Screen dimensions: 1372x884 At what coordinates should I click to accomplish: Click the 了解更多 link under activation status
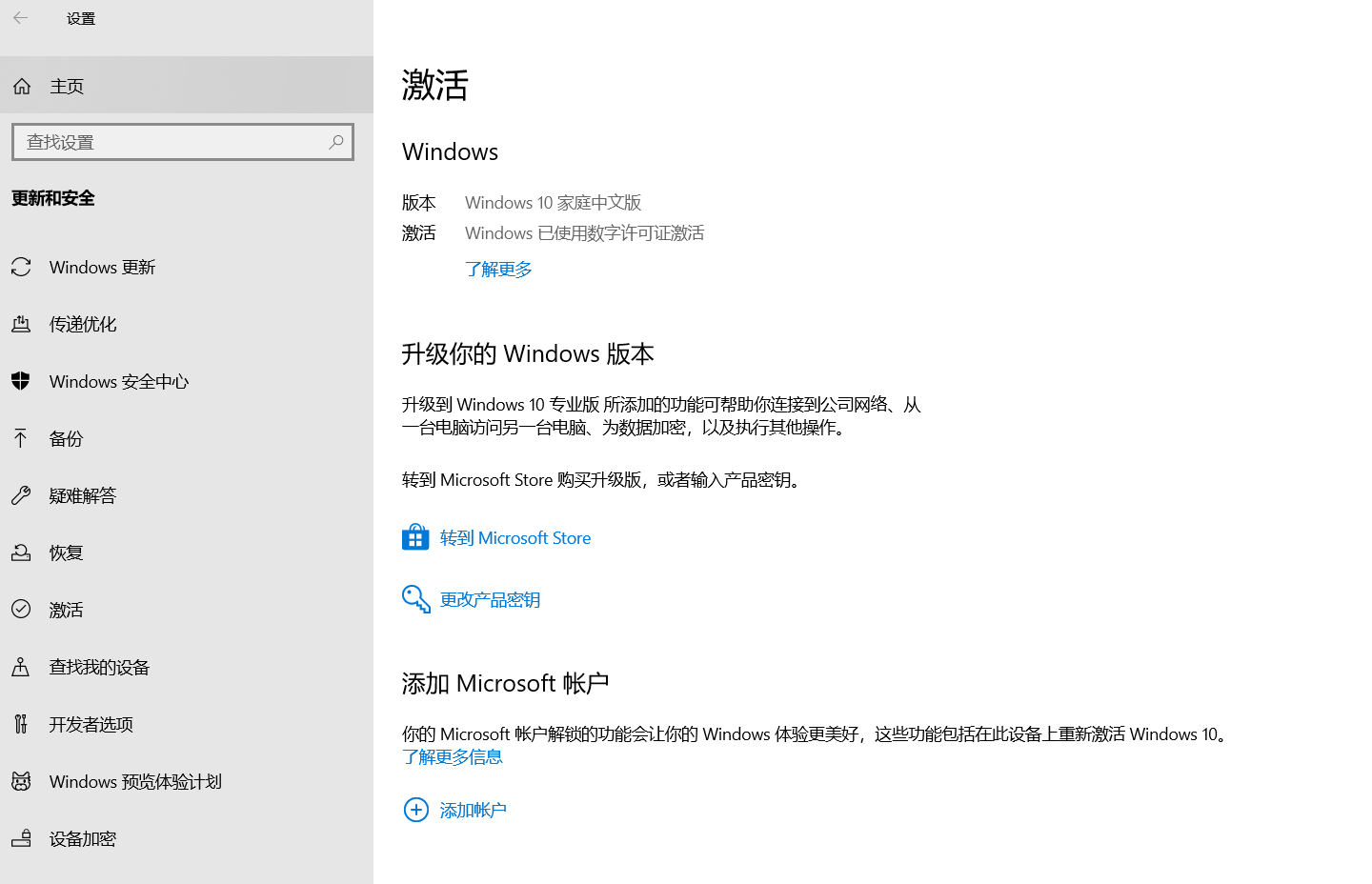(x=498, y=270)
